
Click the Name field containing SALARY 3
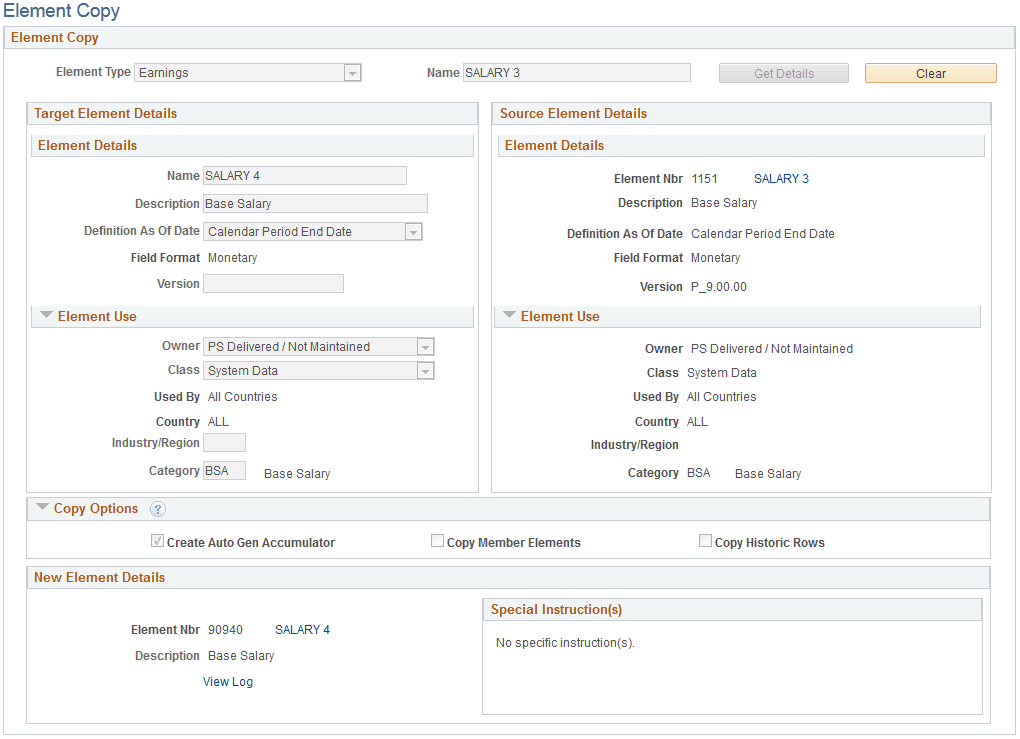[575, 72]
